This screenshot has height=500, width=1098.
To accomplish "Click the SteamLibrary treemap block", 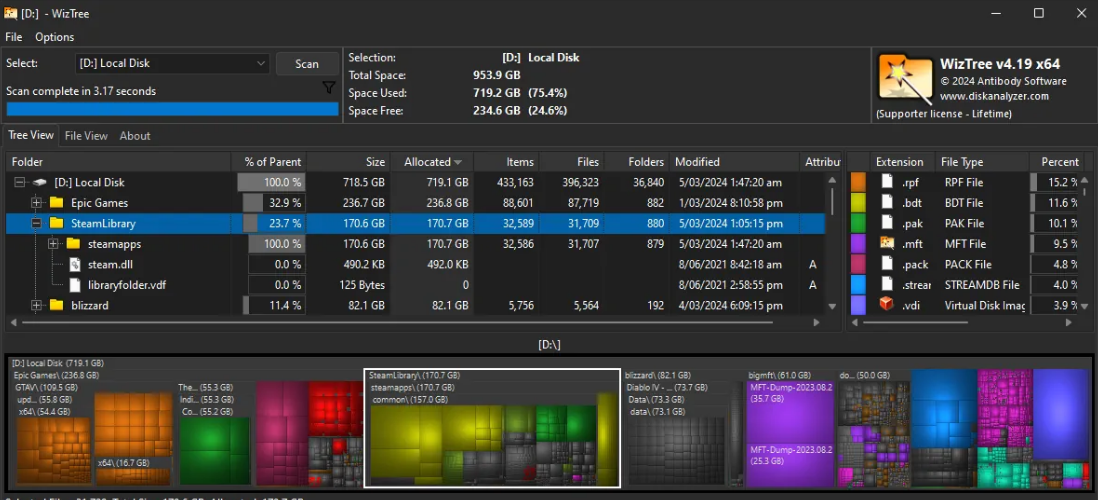I will (x=492, y=428).
